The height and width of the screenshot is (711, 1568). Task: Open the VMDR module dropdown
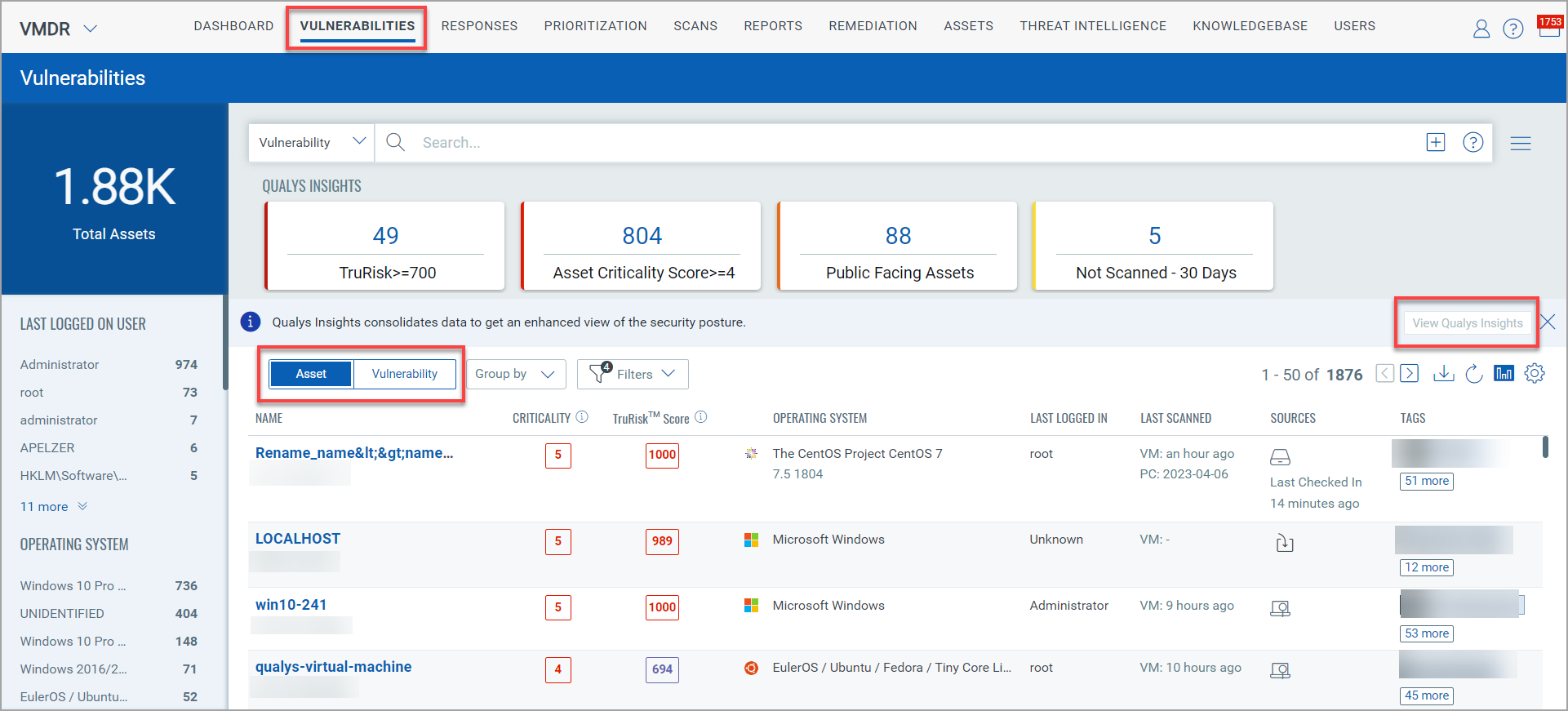tap(59, 29)
